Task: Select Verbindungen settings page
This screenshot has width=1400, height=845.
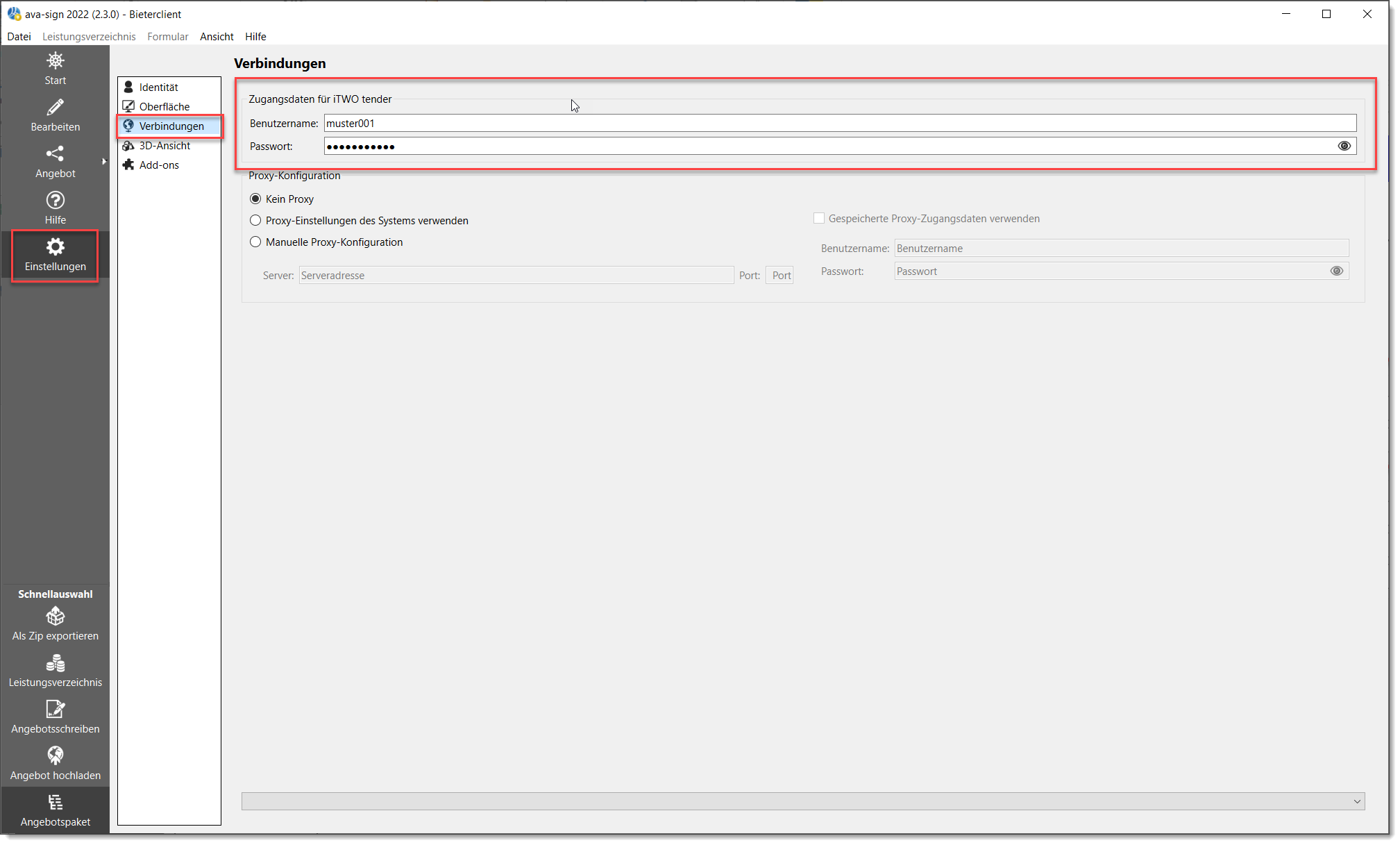Action: pyautogui.click(x=169, y=126)
